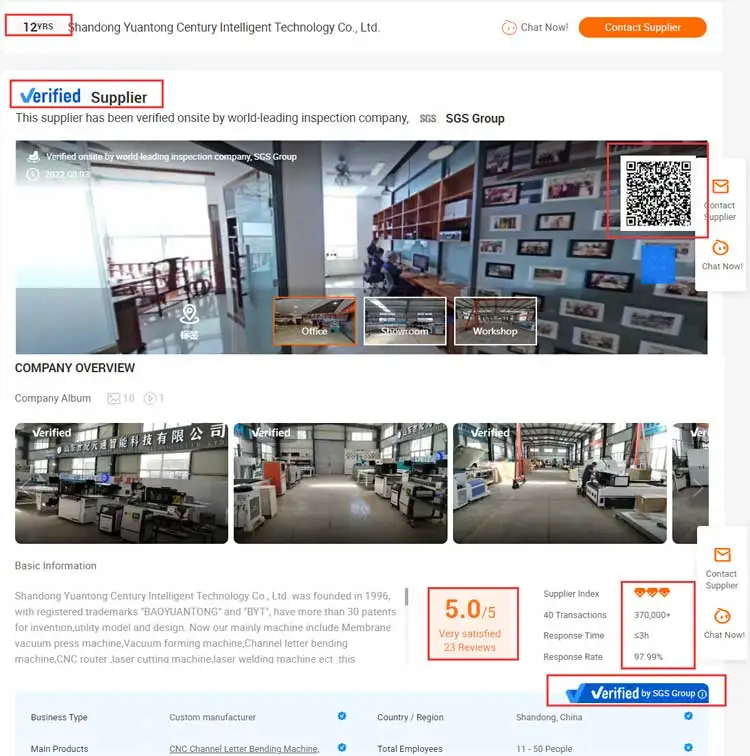Screen dimensions: 750x756
Task: Open the SGS Group link
Action: [x=475, y=119]
